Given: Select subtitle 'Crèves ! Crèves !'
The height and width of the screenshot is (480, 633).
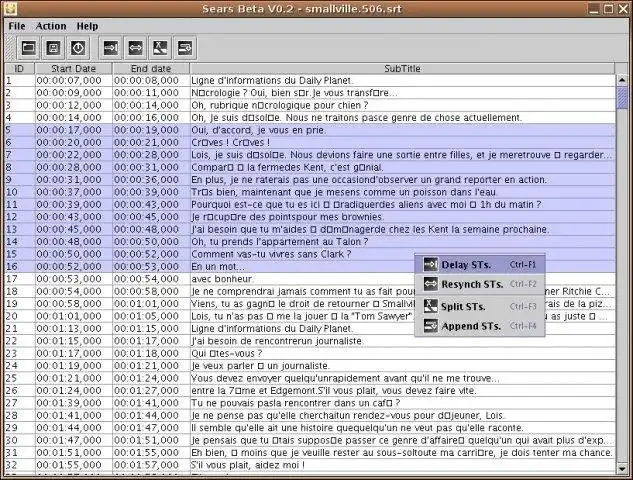Looking at the screenshot, I should pyautogui.click(x=402, y=143).
